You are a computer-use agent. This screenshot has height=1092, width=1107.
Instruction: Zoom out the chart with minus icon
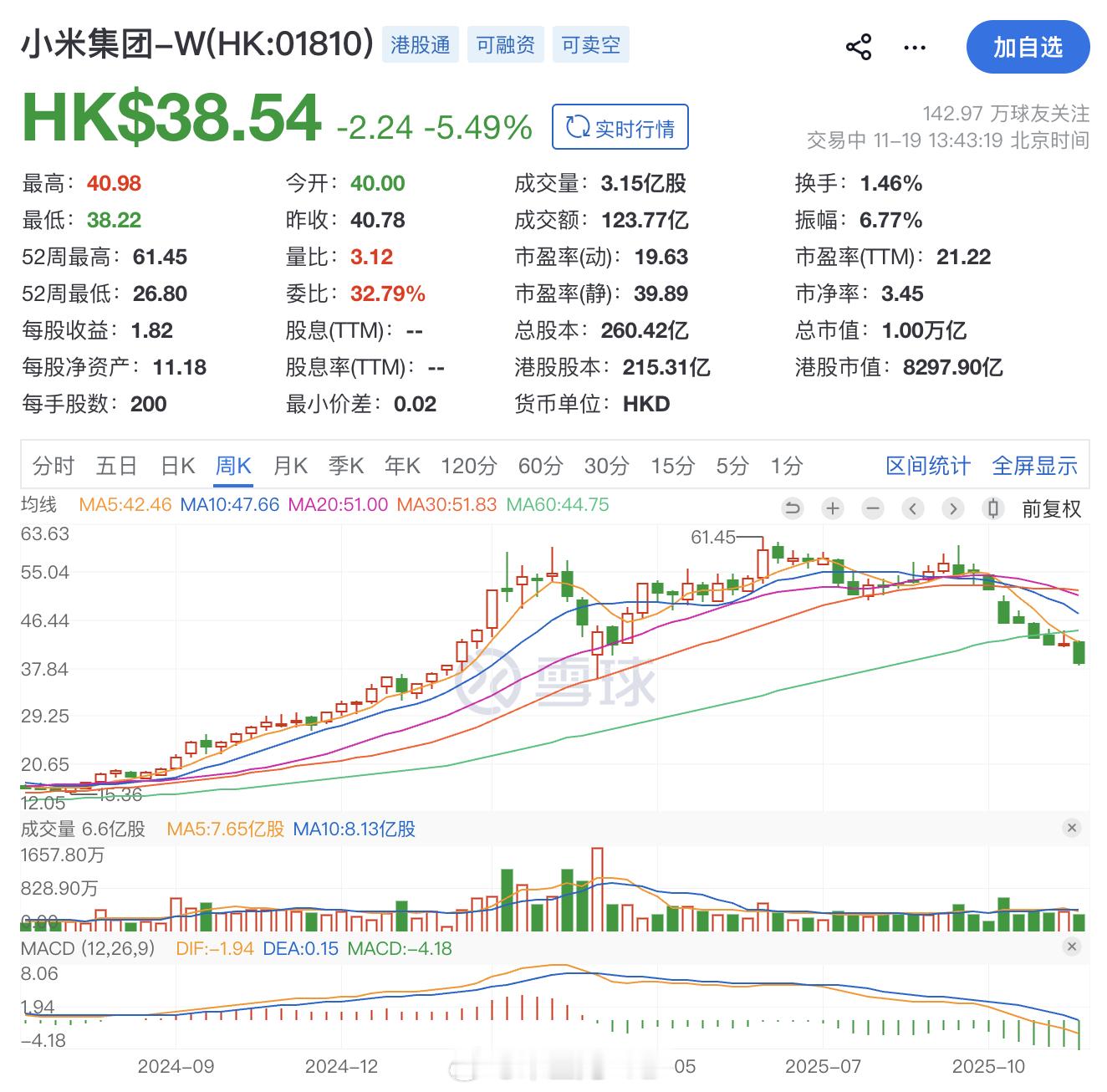click(x=873, y=508)
